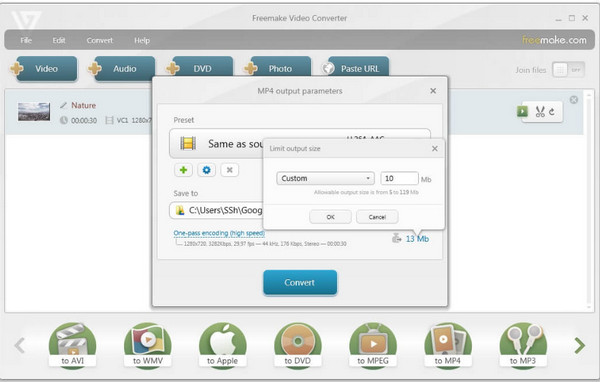Open the Convert menu
This screenshot has height=382, width=600.
click(x=99, y=40)
